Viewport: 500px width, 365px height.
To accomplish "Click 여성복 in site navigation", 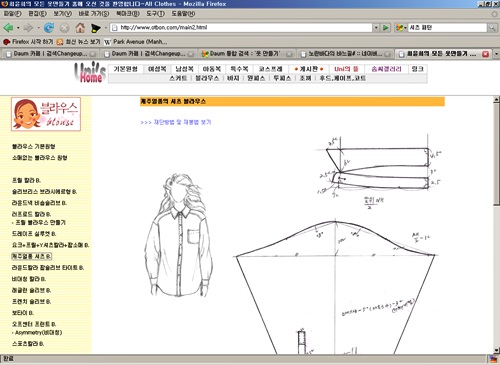I will pyautogui.click(x=157, y=69).
